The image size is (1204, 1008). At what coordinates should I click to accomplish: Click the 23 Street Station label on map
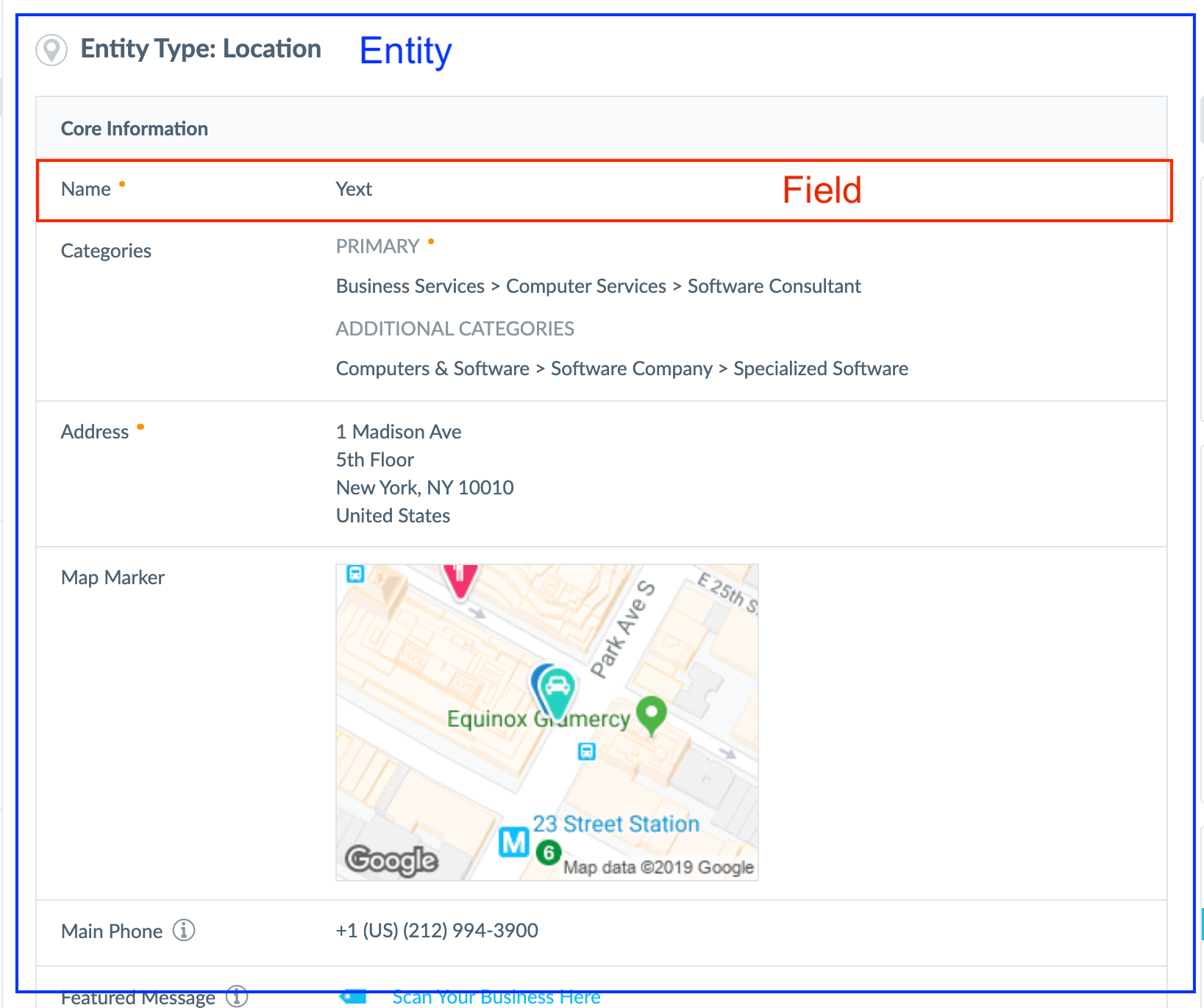click(x=616, y=824)
